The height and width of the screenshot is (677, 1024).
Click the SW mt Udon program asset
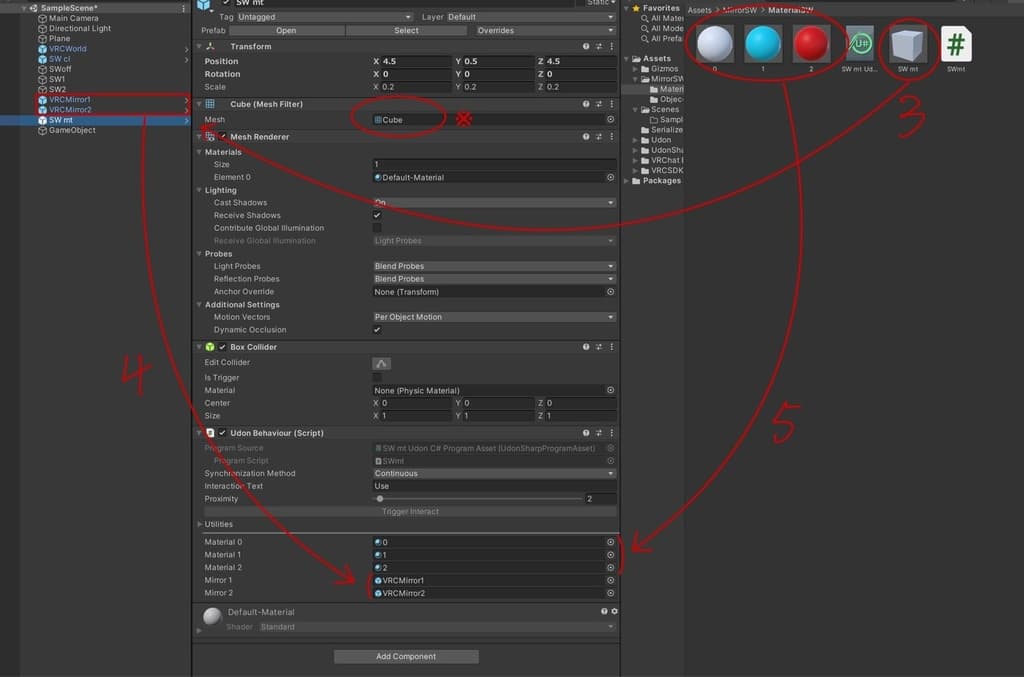(x=860, y=45)
